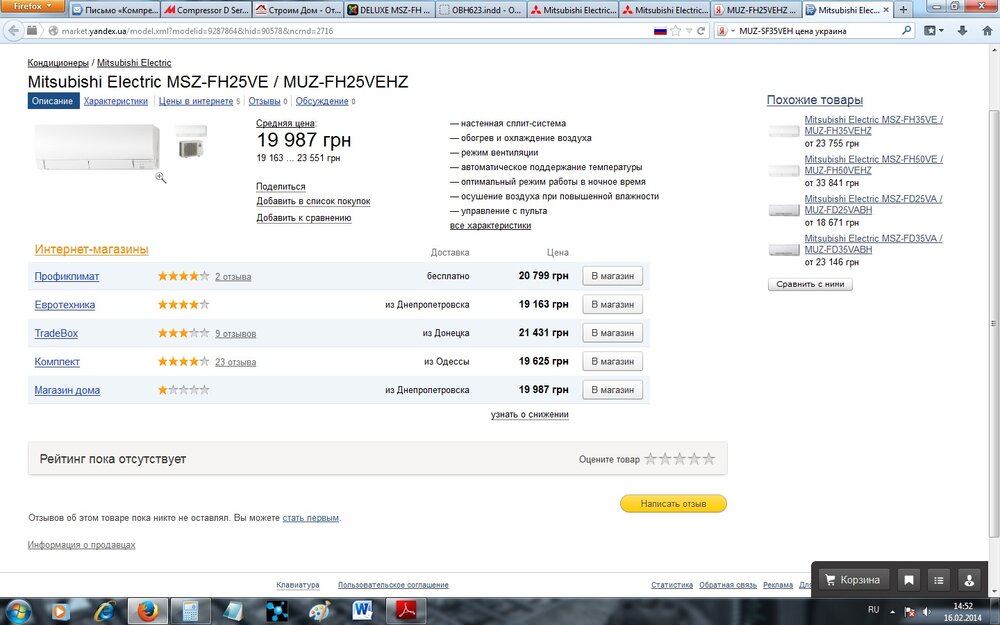This screenshot has width=1000, height=625.
Task: Open Internet Explorer from the taskbar
Action: pos(103,611)
